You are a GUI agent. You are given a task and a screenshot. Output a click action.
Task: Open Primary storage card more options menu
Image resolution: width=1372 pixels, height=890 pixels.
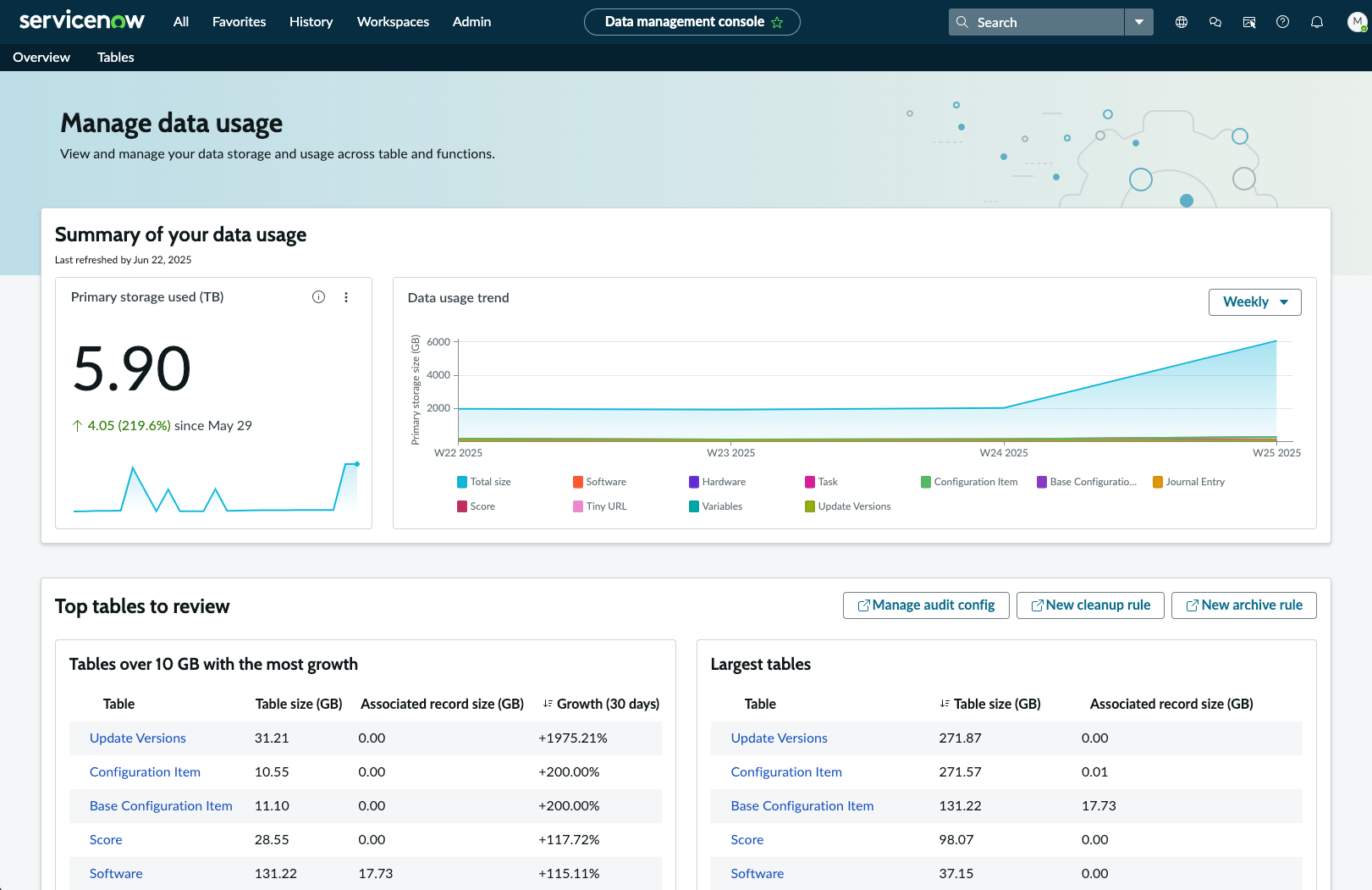click(346, 297)
